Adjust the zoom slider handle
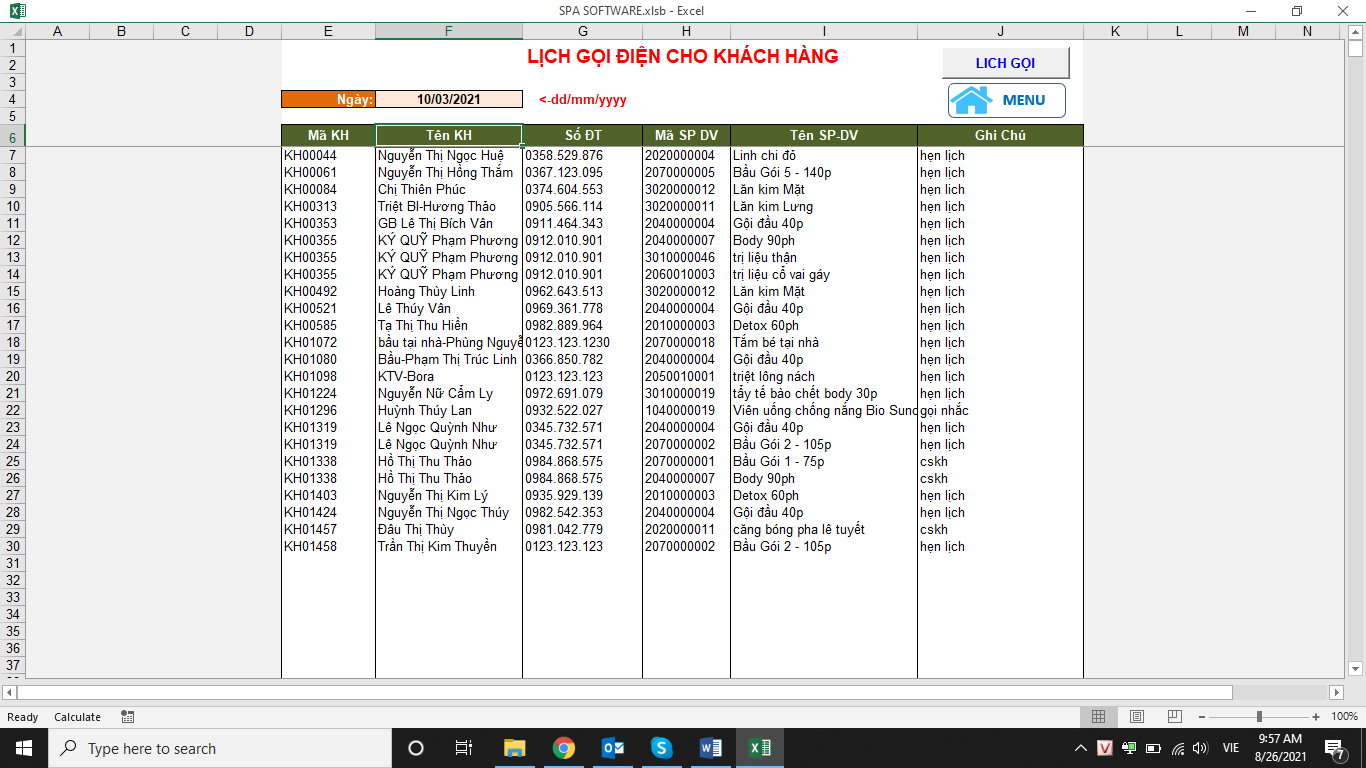1366x768 pixels. pos(1259,717)
